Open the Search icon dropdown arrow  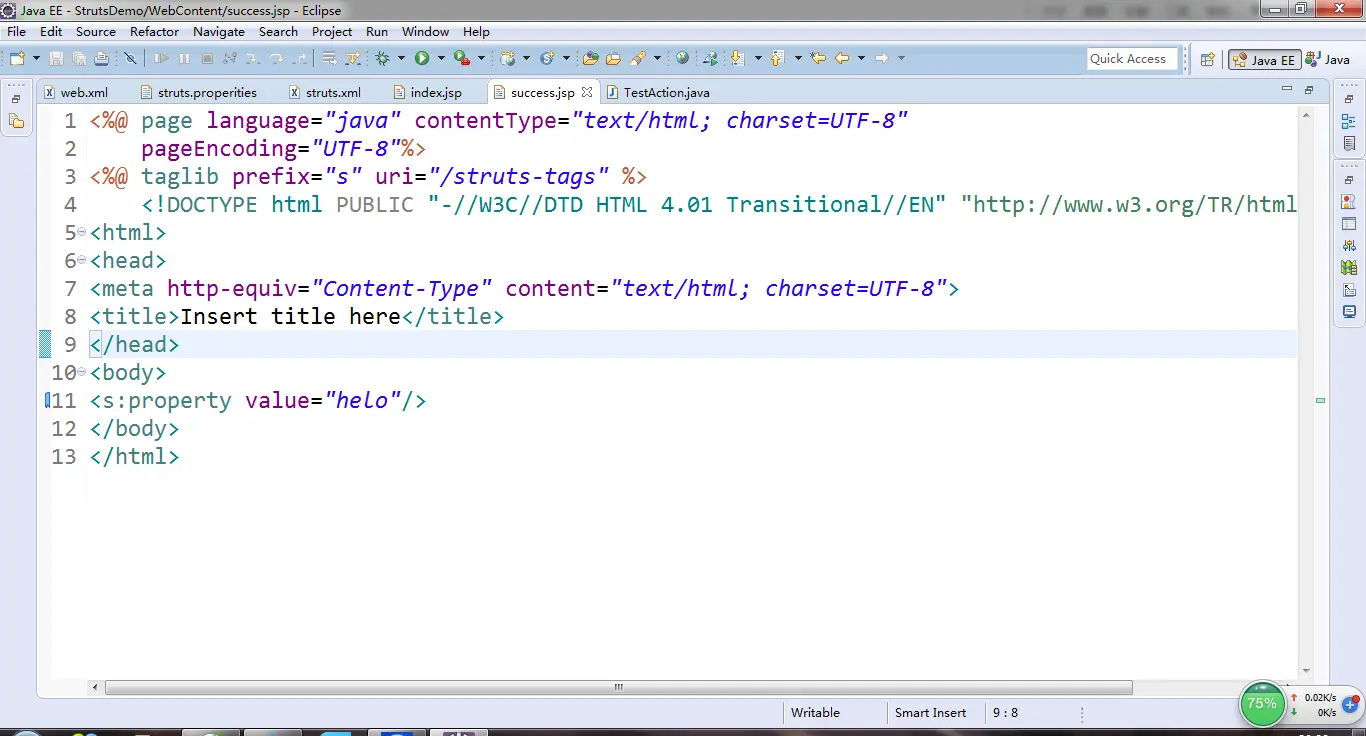click(x=657, y=58)
